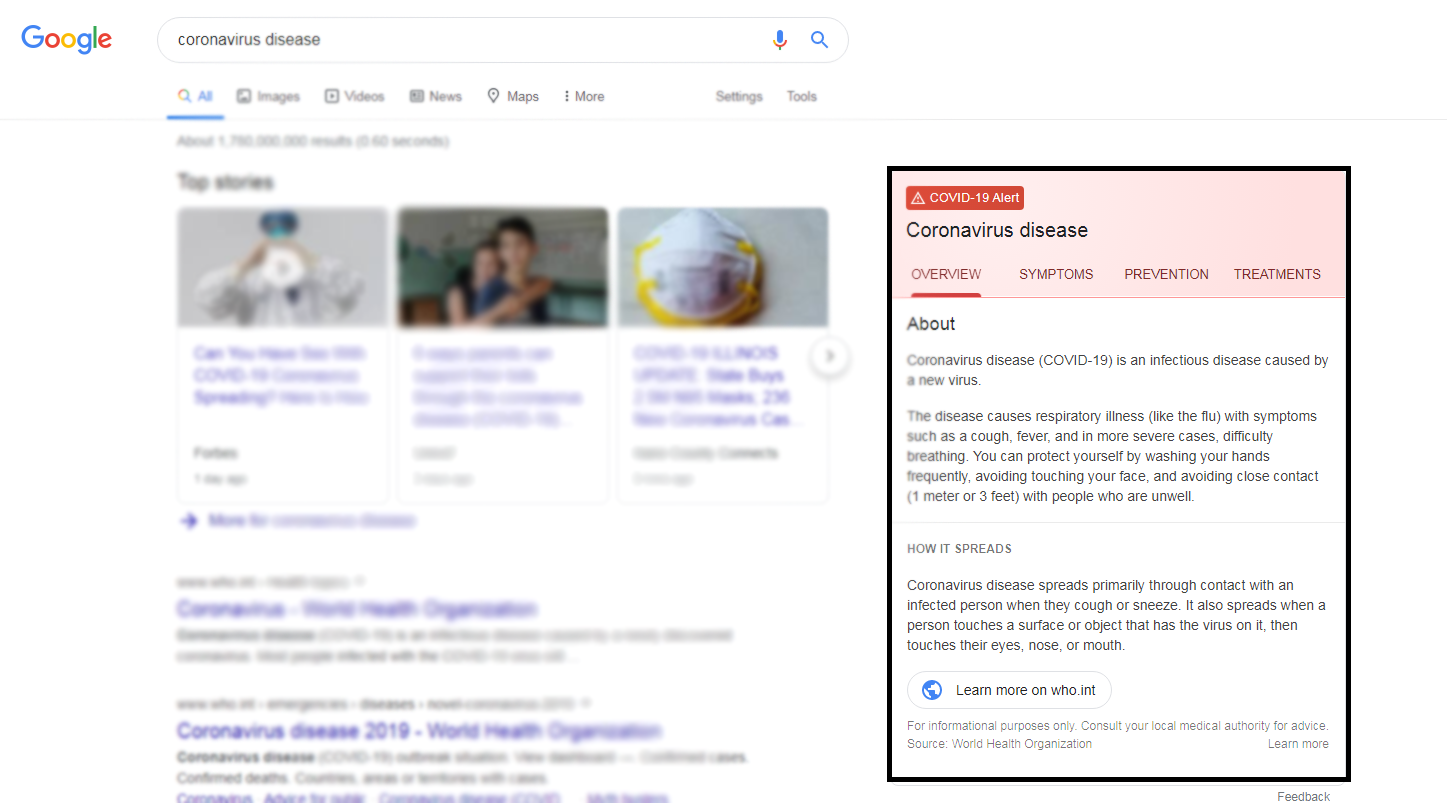Click the next arrow in Top stories carousel

click(x=829, y=356)
